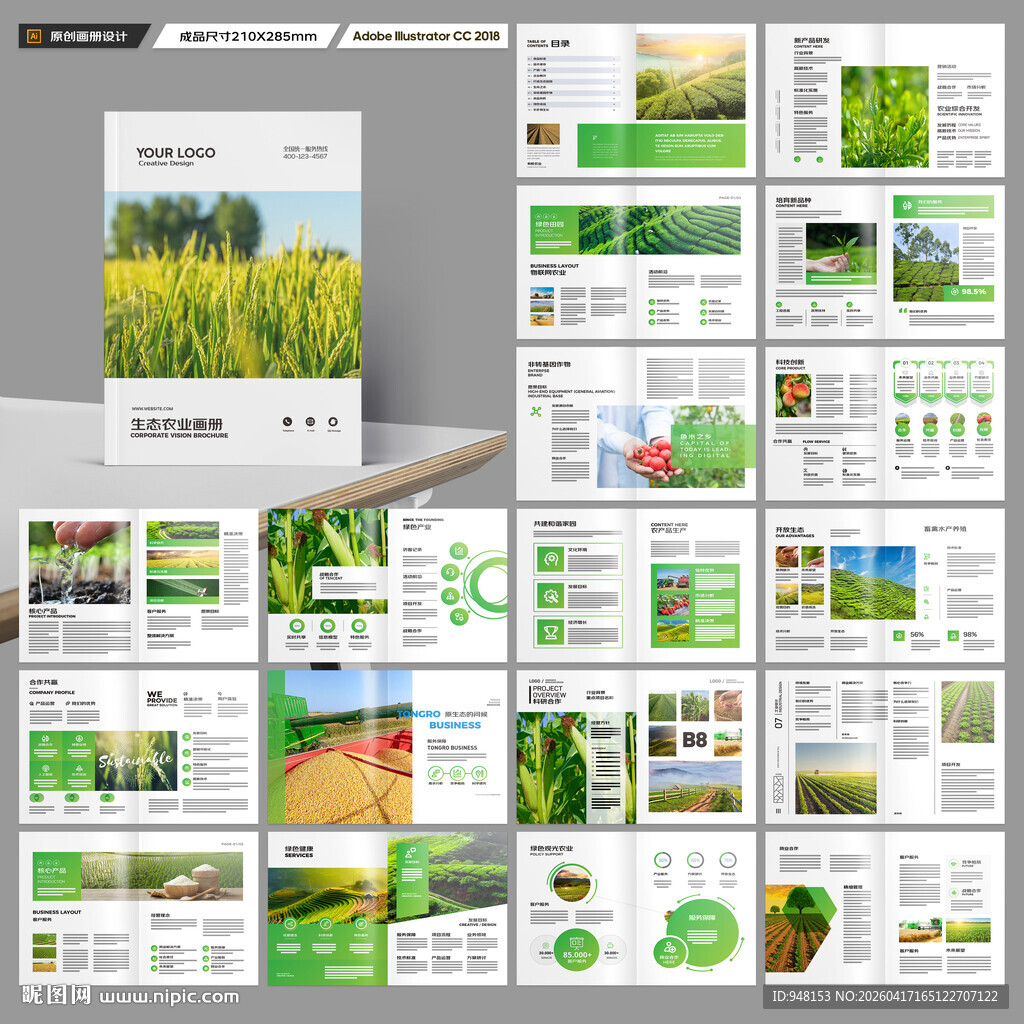Click the 07 page number label

coord(778,723)
